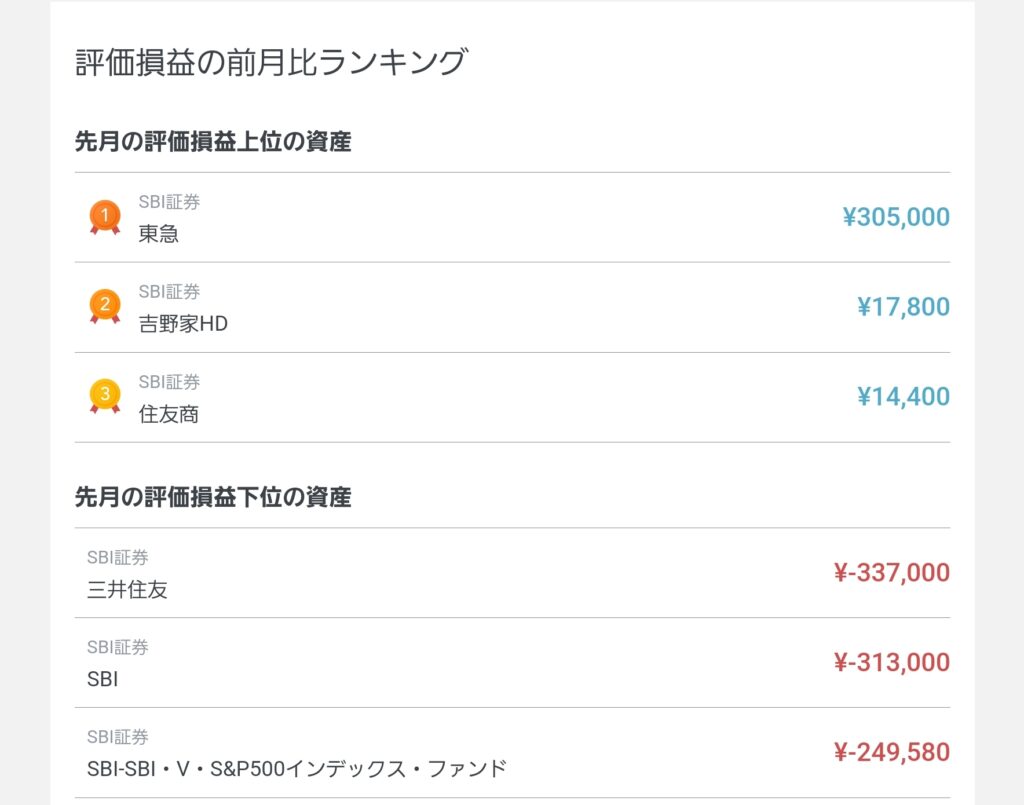Click the 評価損益の前月比ランキング title
This screenshot has height=805, width=1024.
[271, 62]
